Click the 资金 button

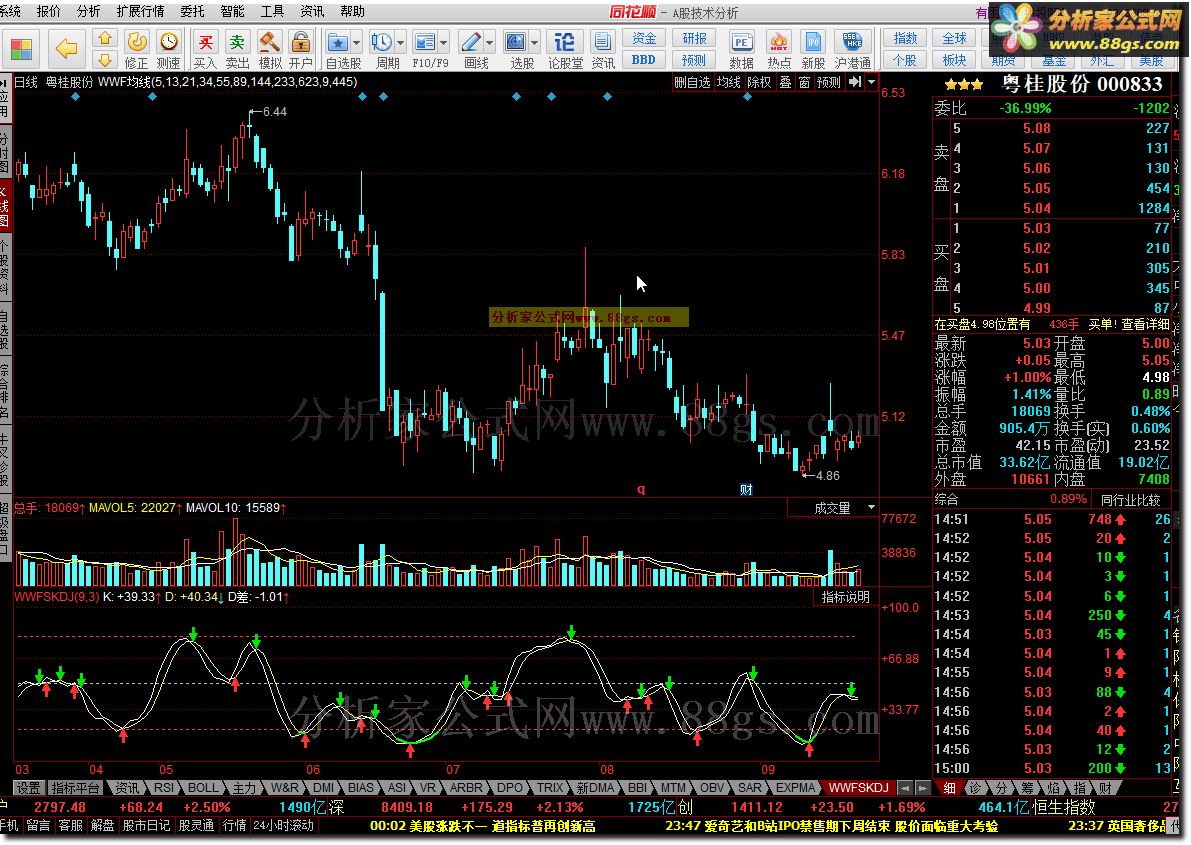pyautogui.click(x=644, y=38)
